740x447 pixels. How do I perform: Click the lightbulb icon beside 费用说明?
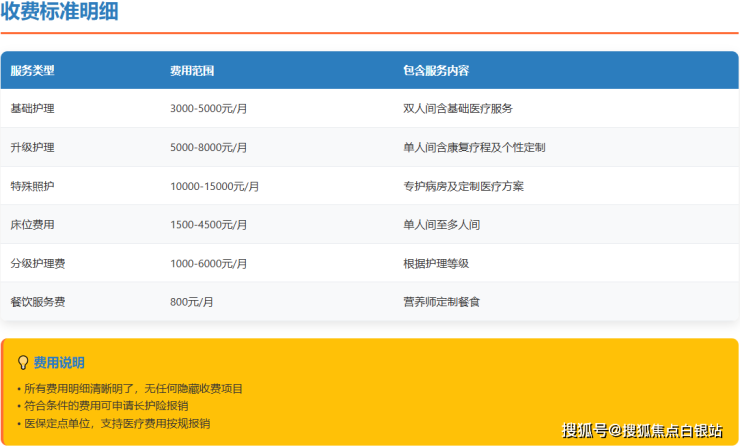pos(23,363)
